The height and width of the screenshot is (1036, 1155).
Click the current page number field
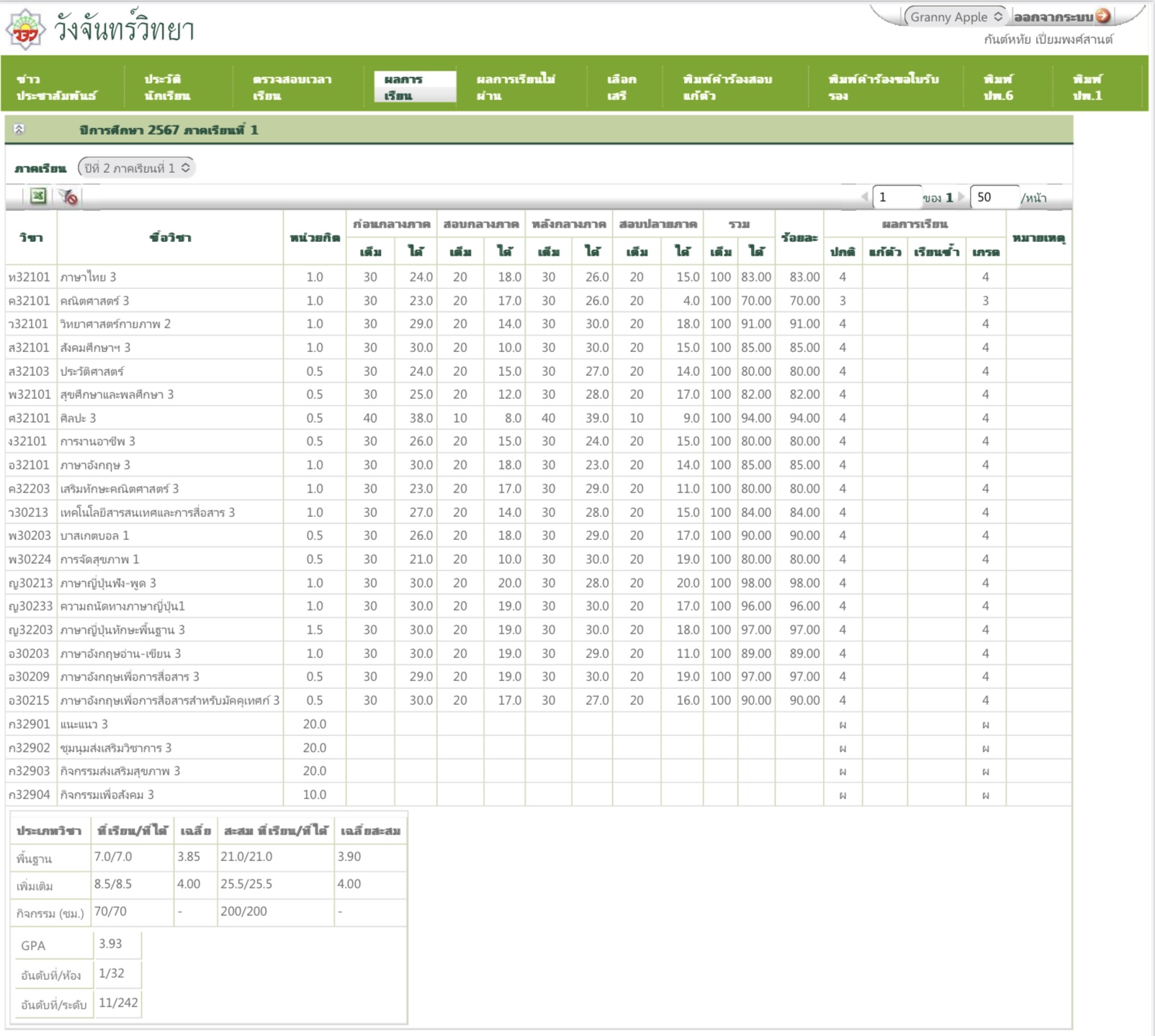tap(896, 197)
